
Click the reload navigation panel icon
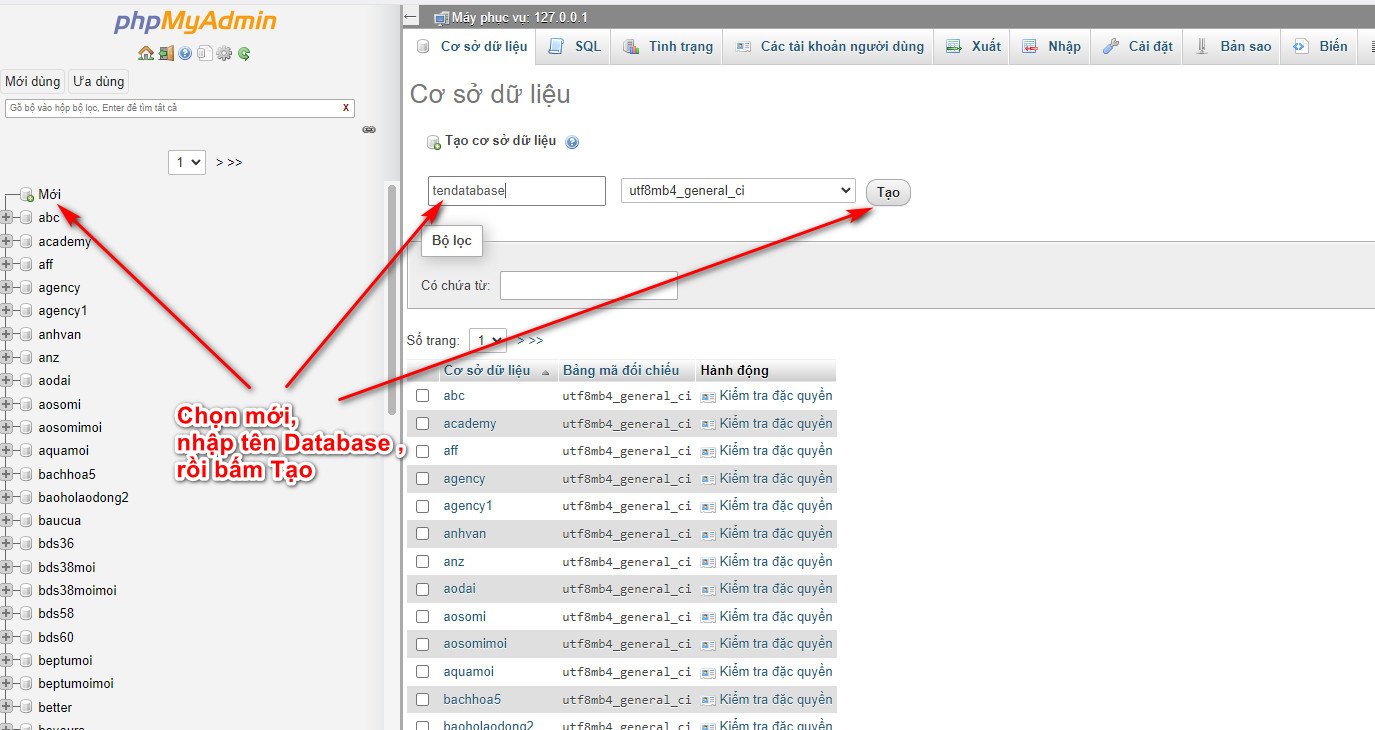243,52
